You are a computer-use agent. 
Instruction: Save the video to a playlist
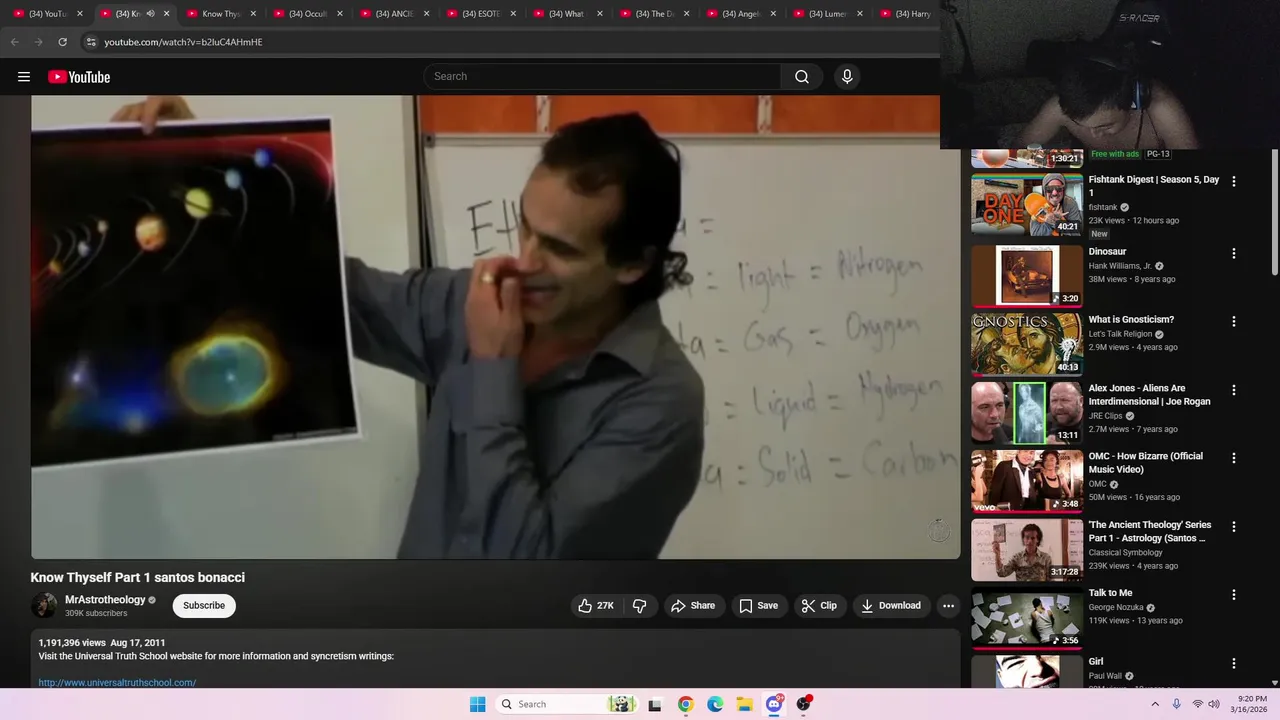[758, 606]
